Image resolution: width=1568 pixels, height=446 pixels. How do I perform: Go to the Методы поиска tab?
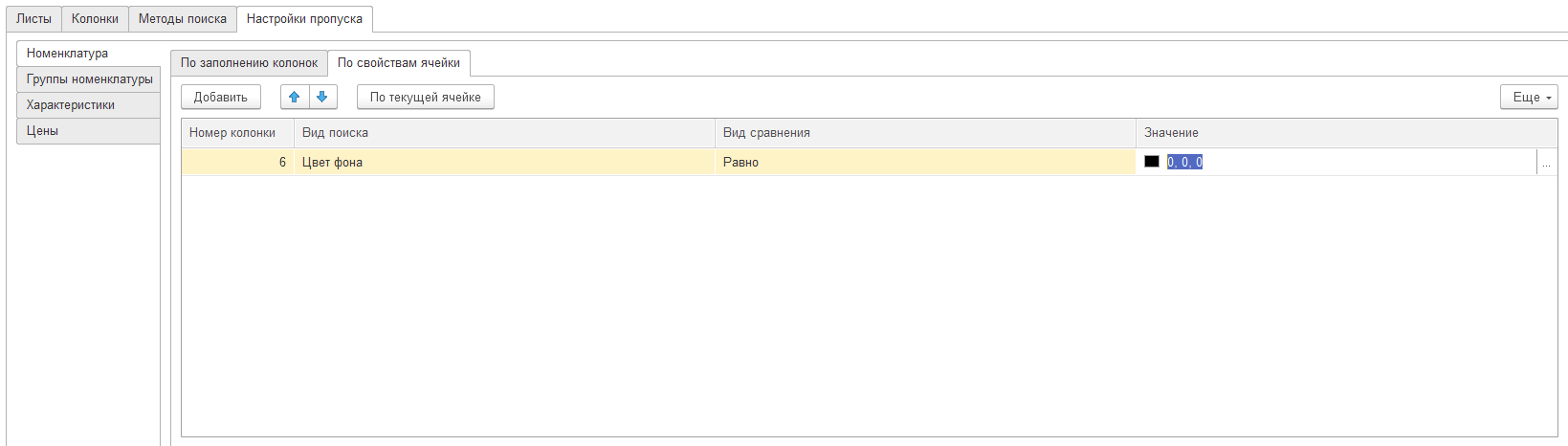(183, 18)
